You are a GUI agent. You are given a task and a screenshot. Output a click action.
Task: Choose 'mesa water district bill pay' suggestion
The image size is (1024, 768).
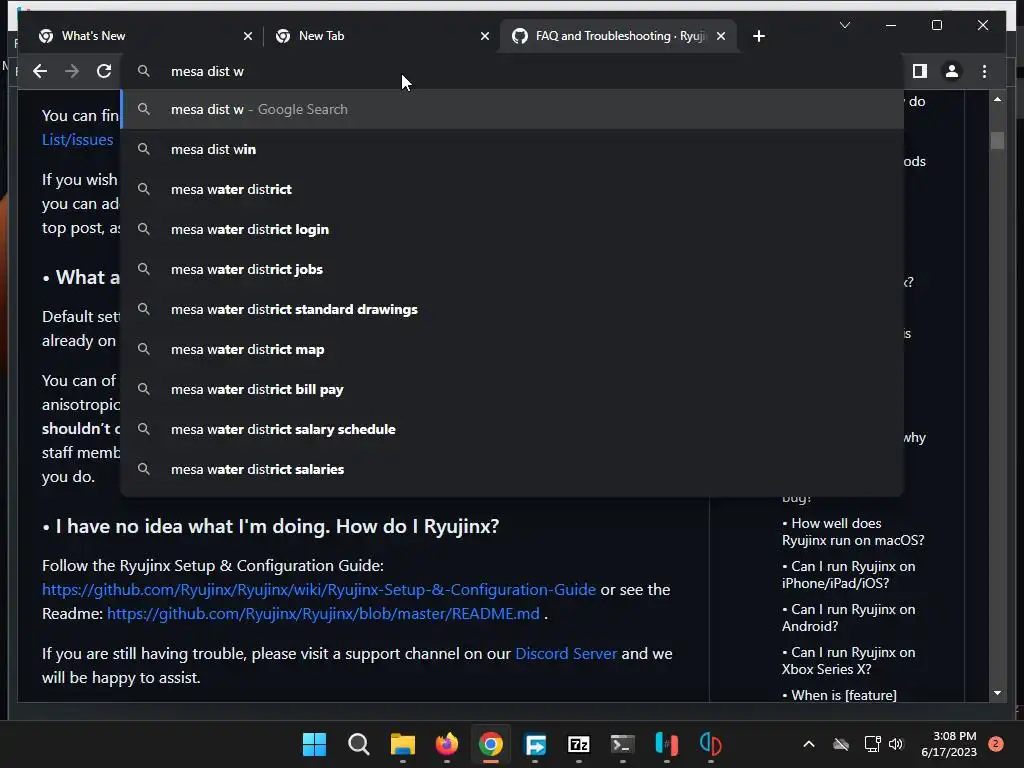pyautogui.click(x=513, y=389)
